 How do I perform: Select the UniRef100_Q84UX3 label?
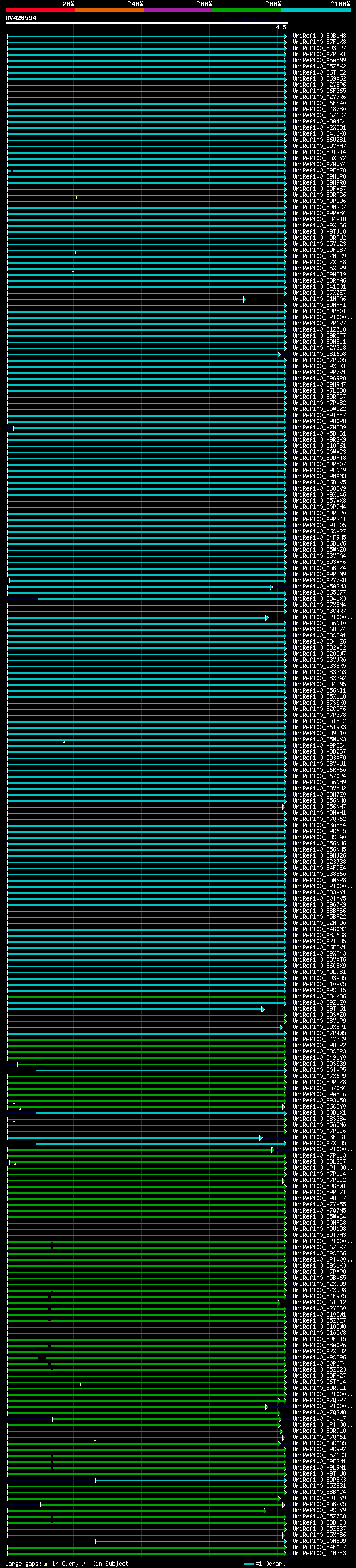coord(319,599)
